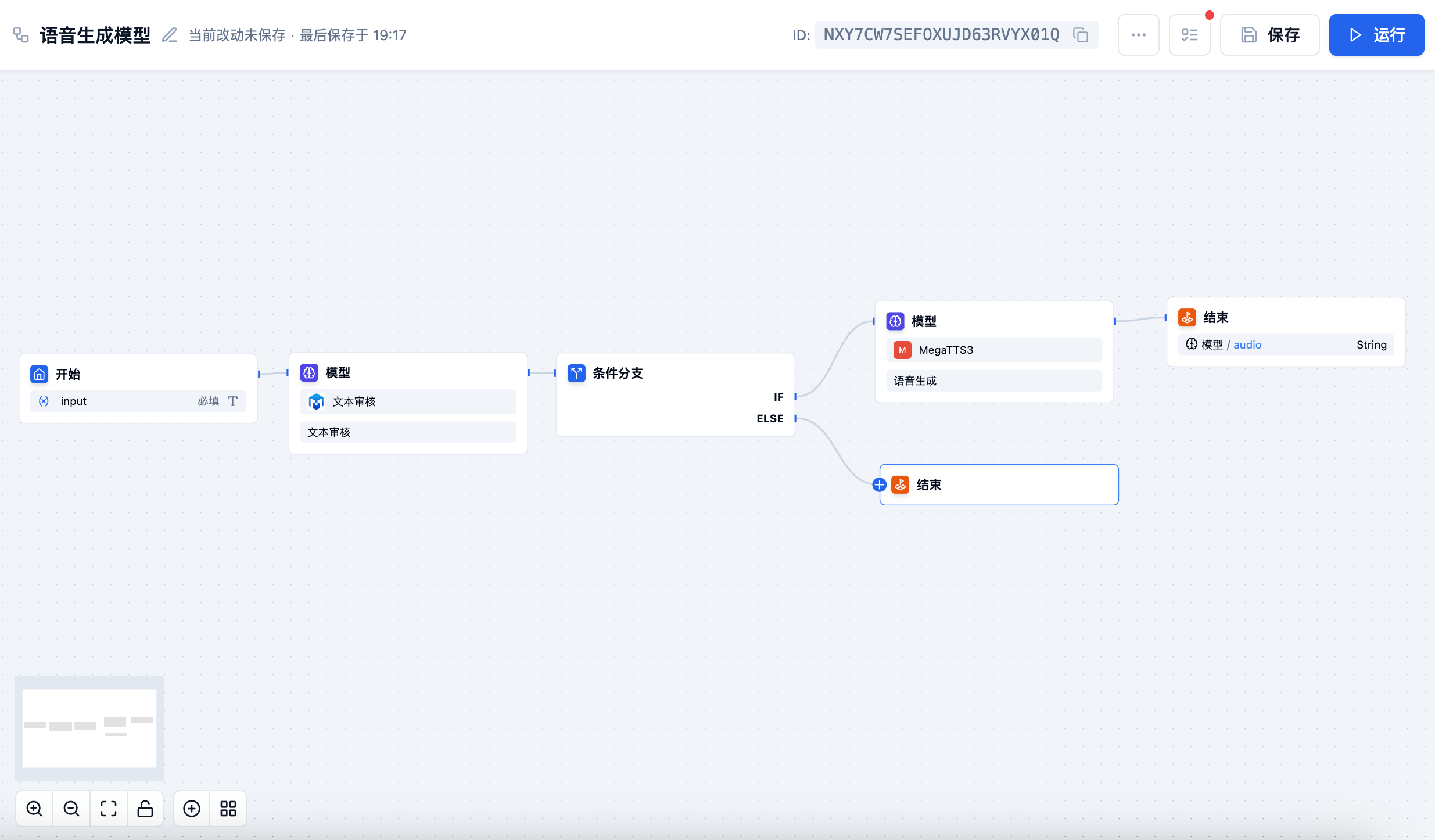Toggle 必填 required on the input parameter
Image resolution: width=1435 pixels, height=840 pixels.
[x=207, y=401]
